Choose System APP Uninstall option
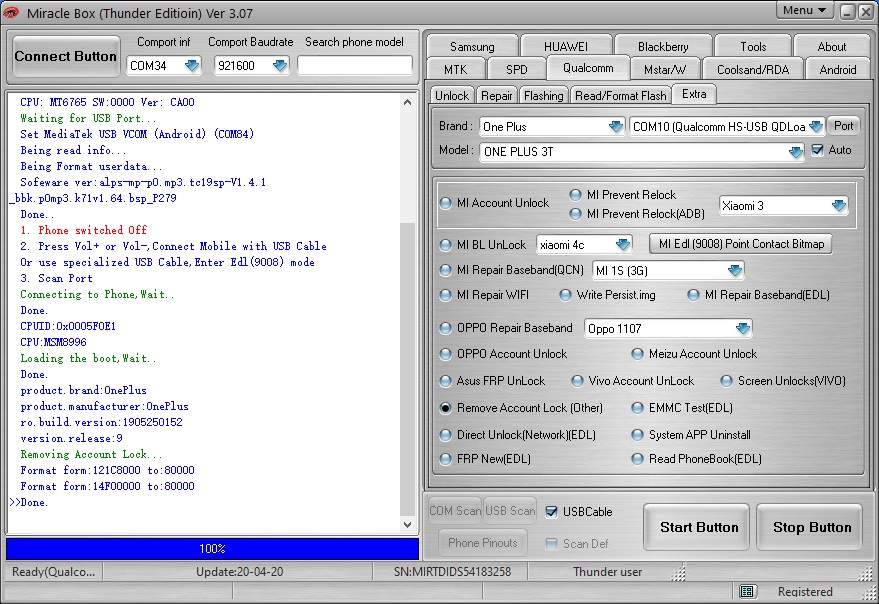 coord(637,435)
